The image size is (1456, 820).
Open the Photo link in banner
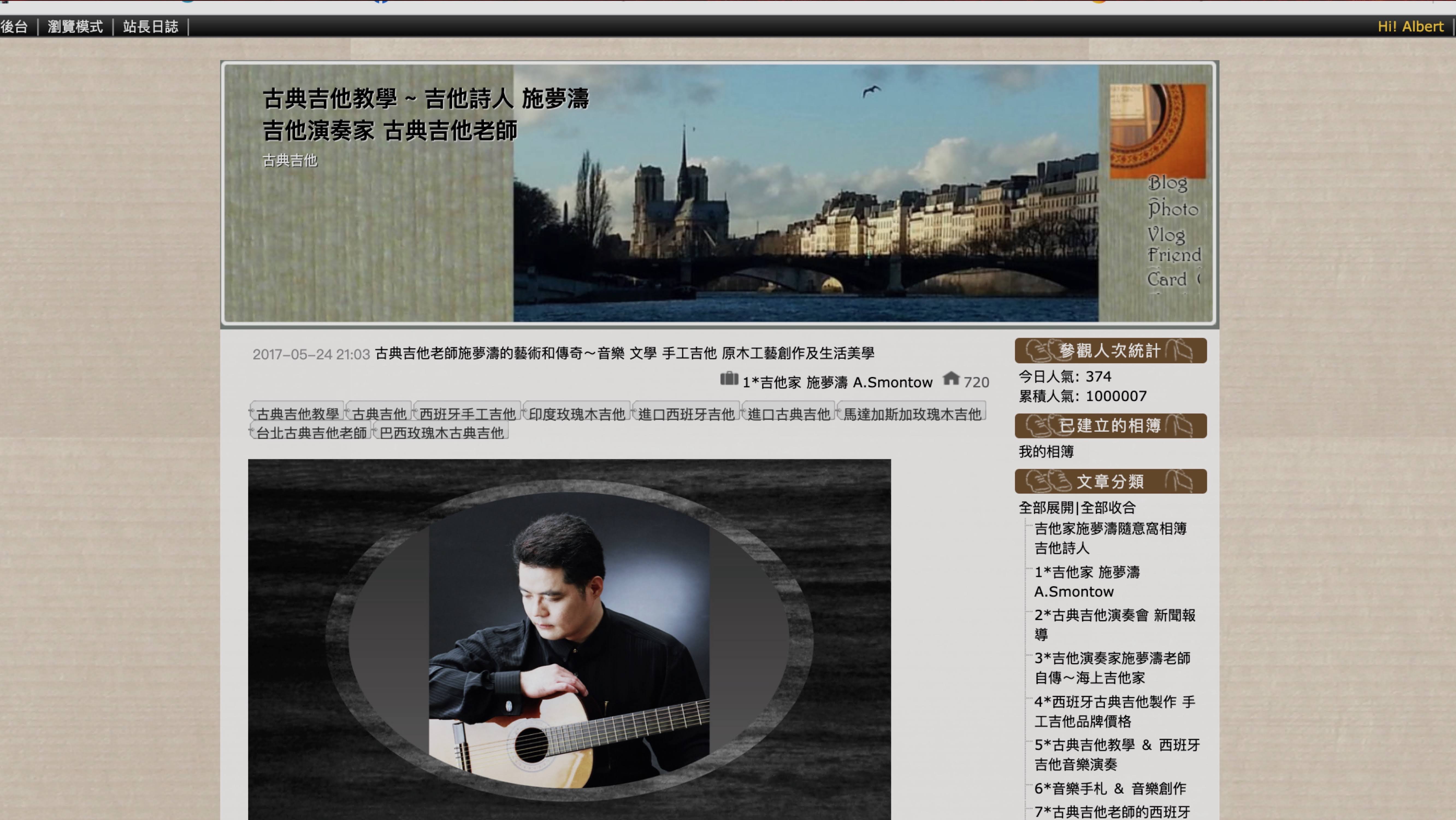pyautogui.click(x=1173, y=209)
